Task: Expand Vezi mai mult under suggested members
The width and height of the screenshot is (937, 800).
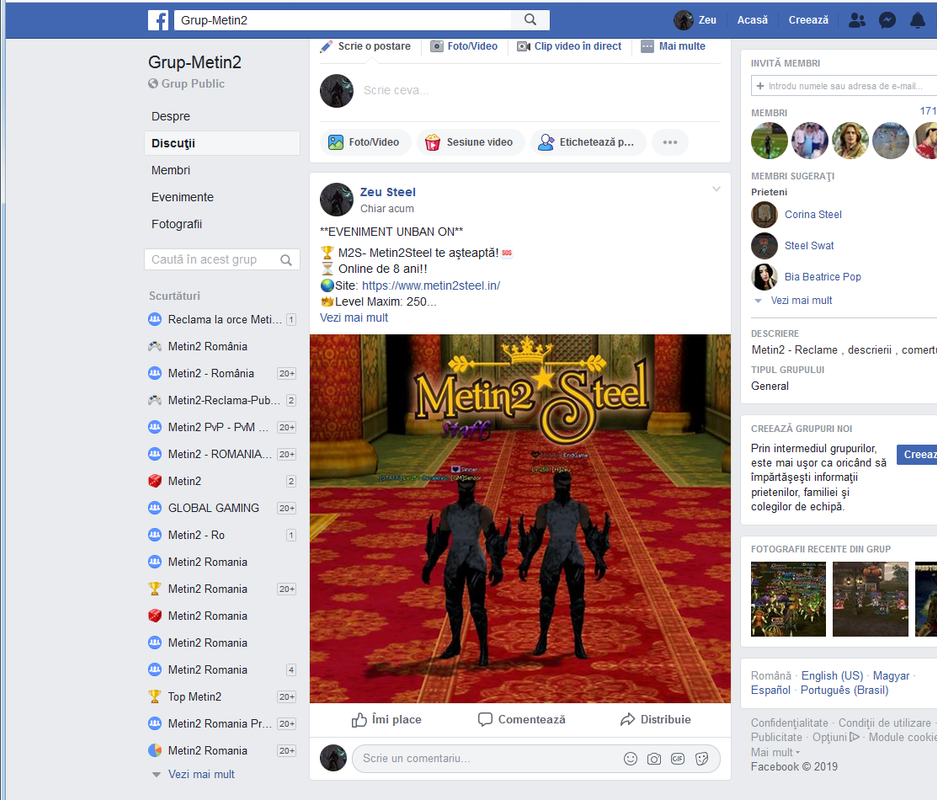Action: (801, 301)
